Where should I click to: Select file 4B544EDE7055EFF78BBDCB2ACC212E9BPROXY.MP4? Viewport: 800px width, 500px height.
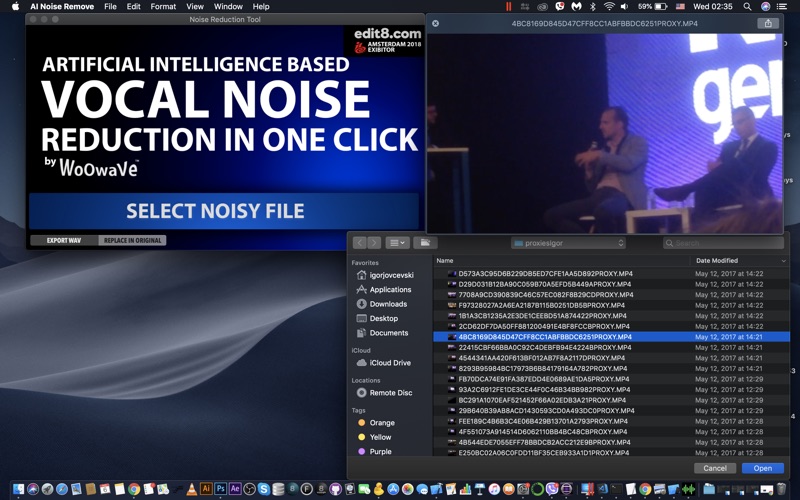pos(611,442)
